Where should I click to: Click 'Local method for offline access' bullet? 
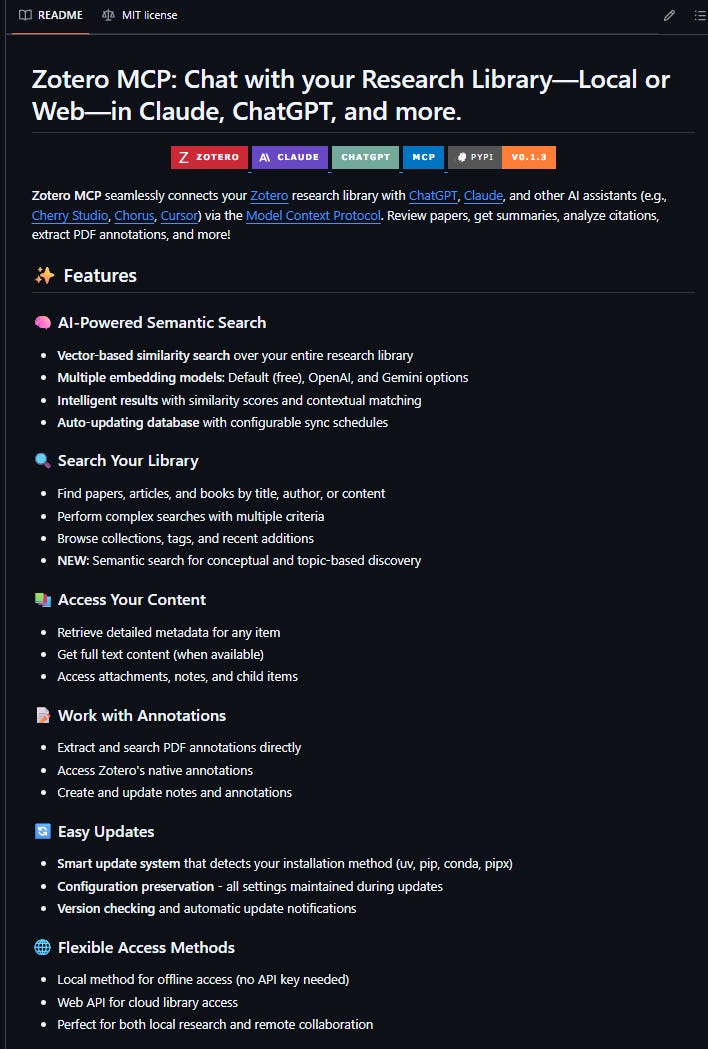203,980
